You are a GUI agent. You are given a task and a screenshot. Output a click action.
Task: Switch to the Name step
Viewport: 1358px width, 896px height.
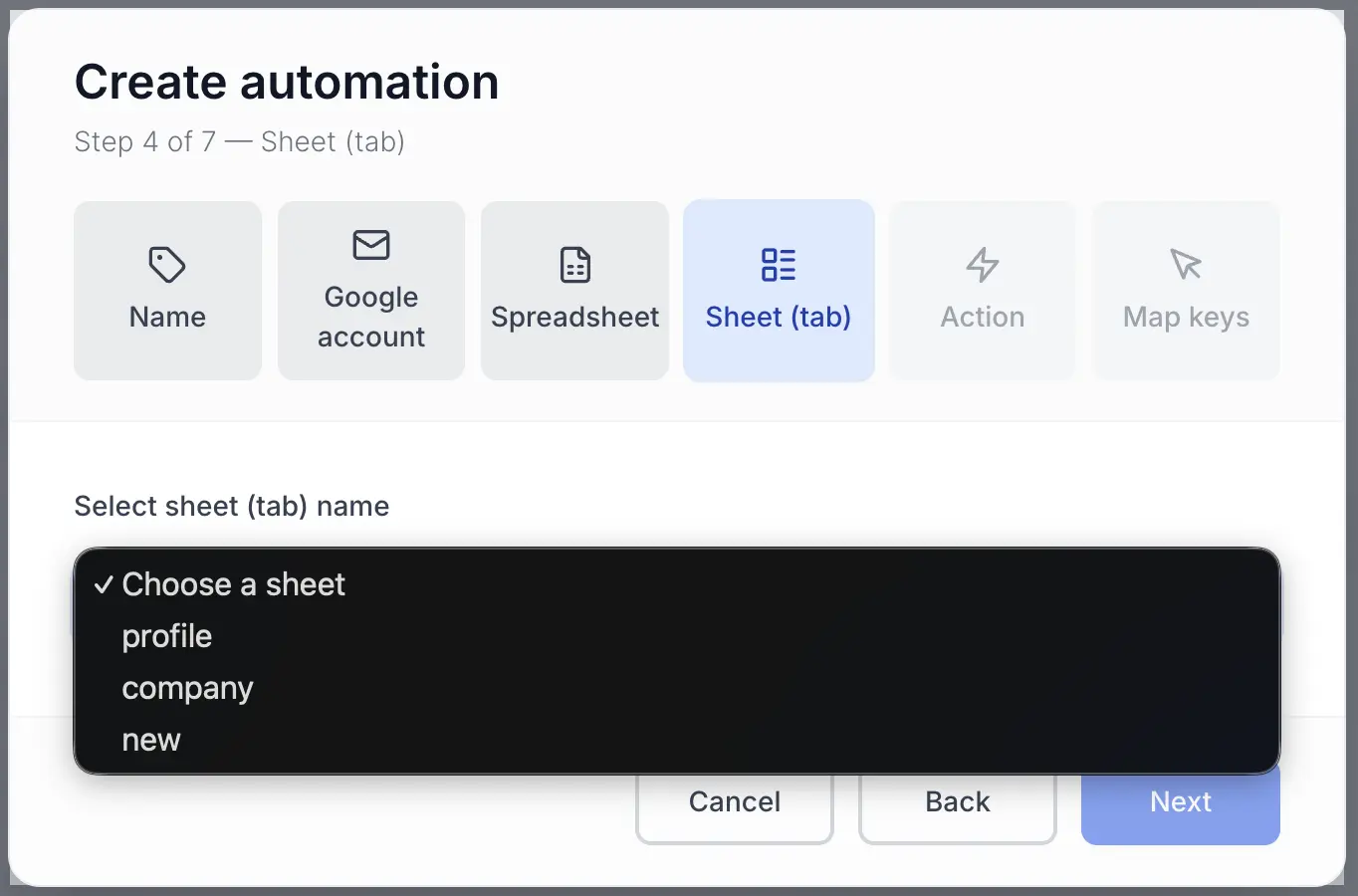coord(166,291)
